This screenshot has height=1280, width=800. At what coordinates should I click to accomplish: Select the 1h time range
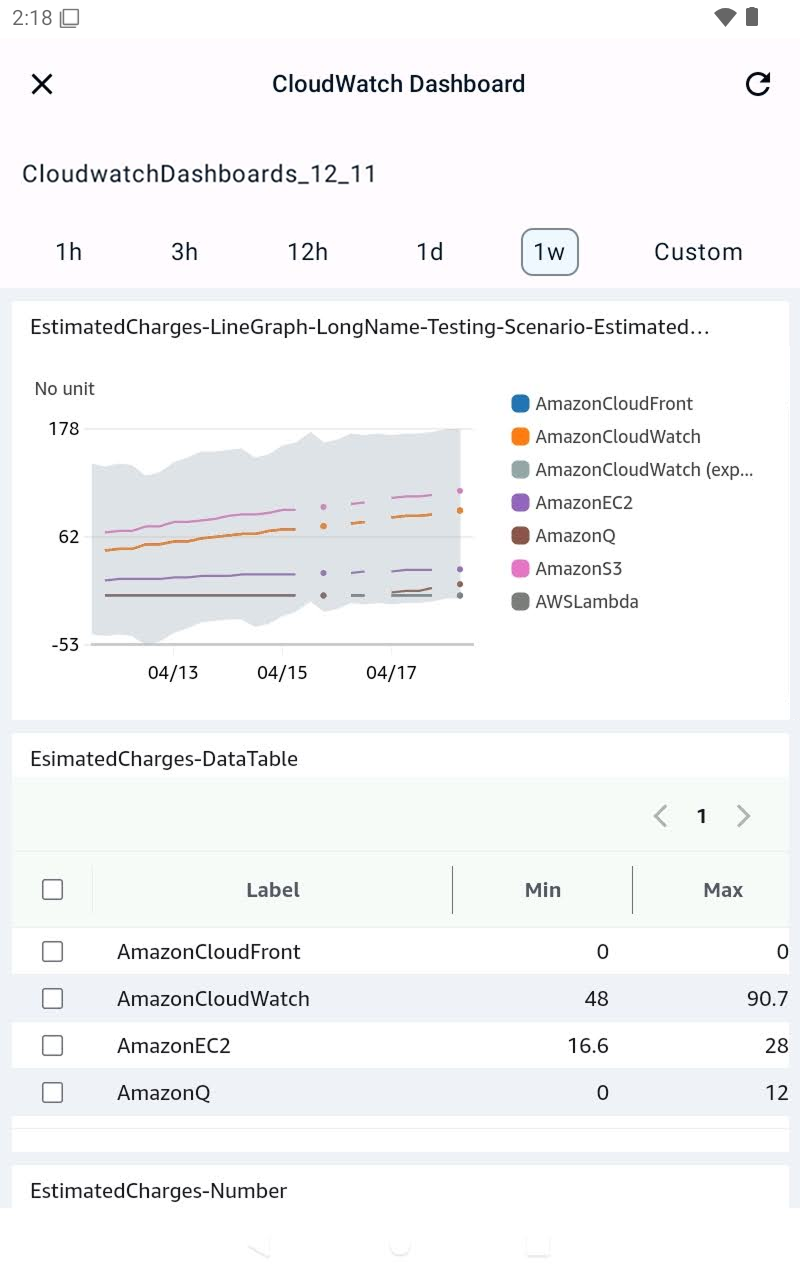point(69,252)
